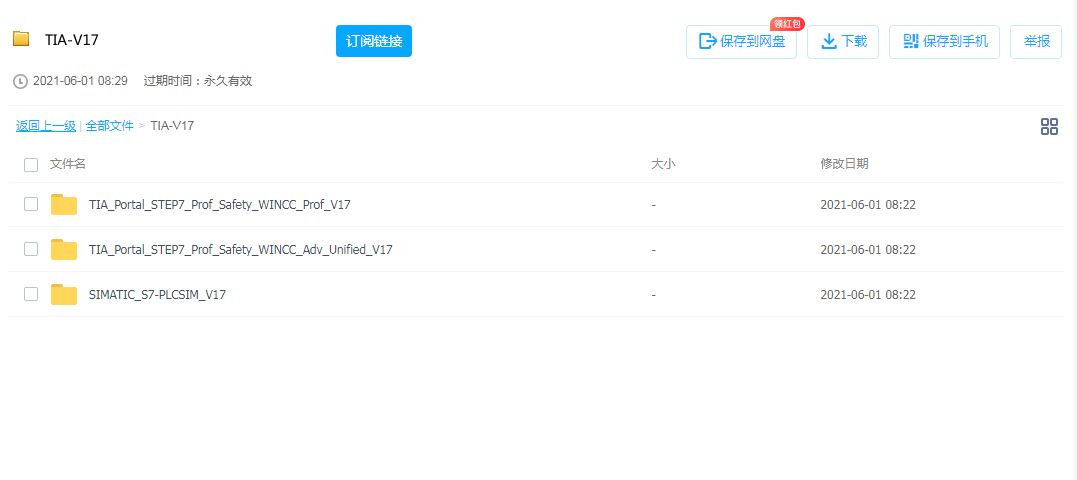Click 保存到手机 QR code button
The height and width of the screenshot is (480, 1077).
pos(945,42)
